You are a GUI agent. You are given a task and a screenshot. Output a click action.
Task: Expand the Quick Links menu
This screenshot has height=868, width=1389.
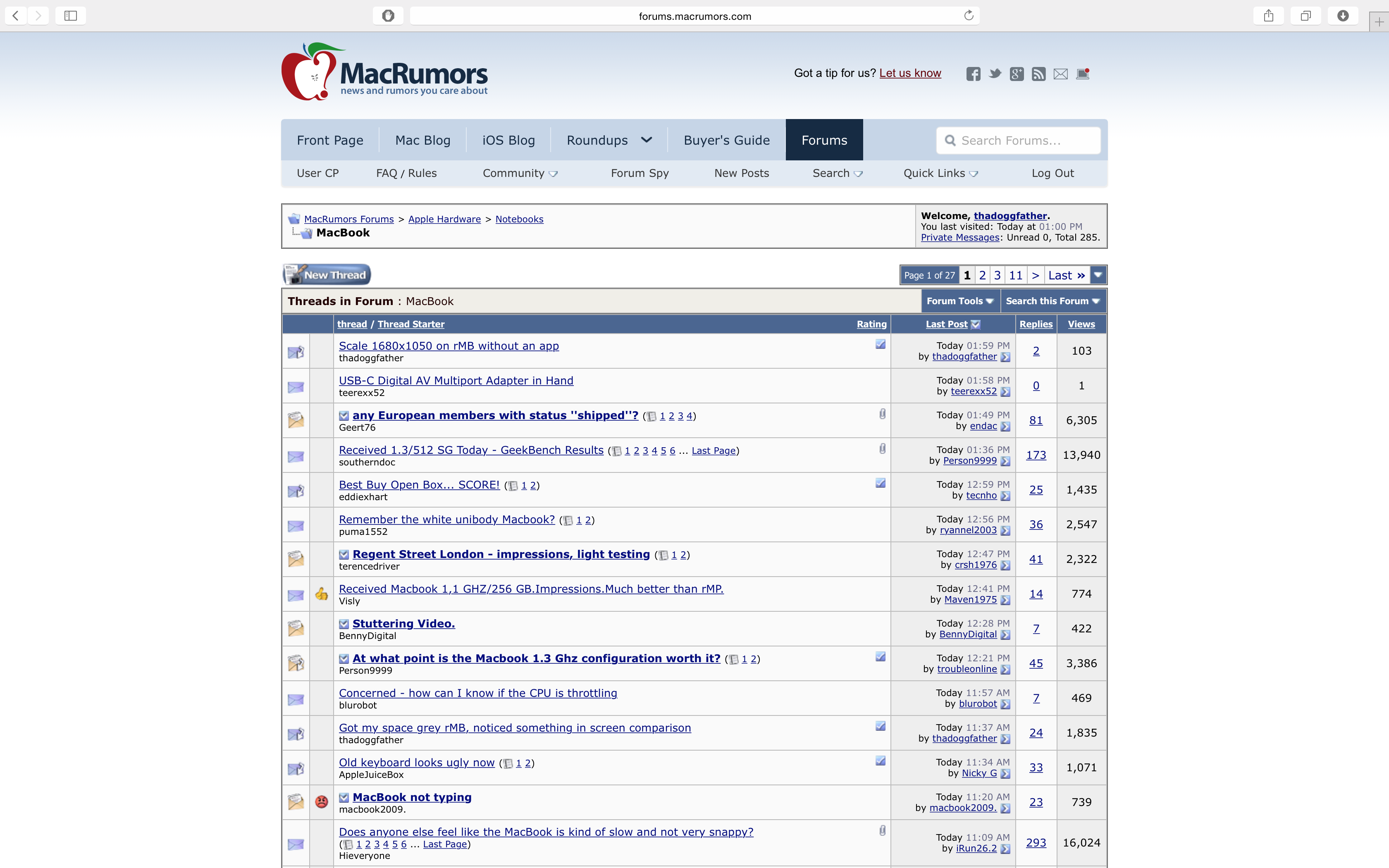(940, 173)
